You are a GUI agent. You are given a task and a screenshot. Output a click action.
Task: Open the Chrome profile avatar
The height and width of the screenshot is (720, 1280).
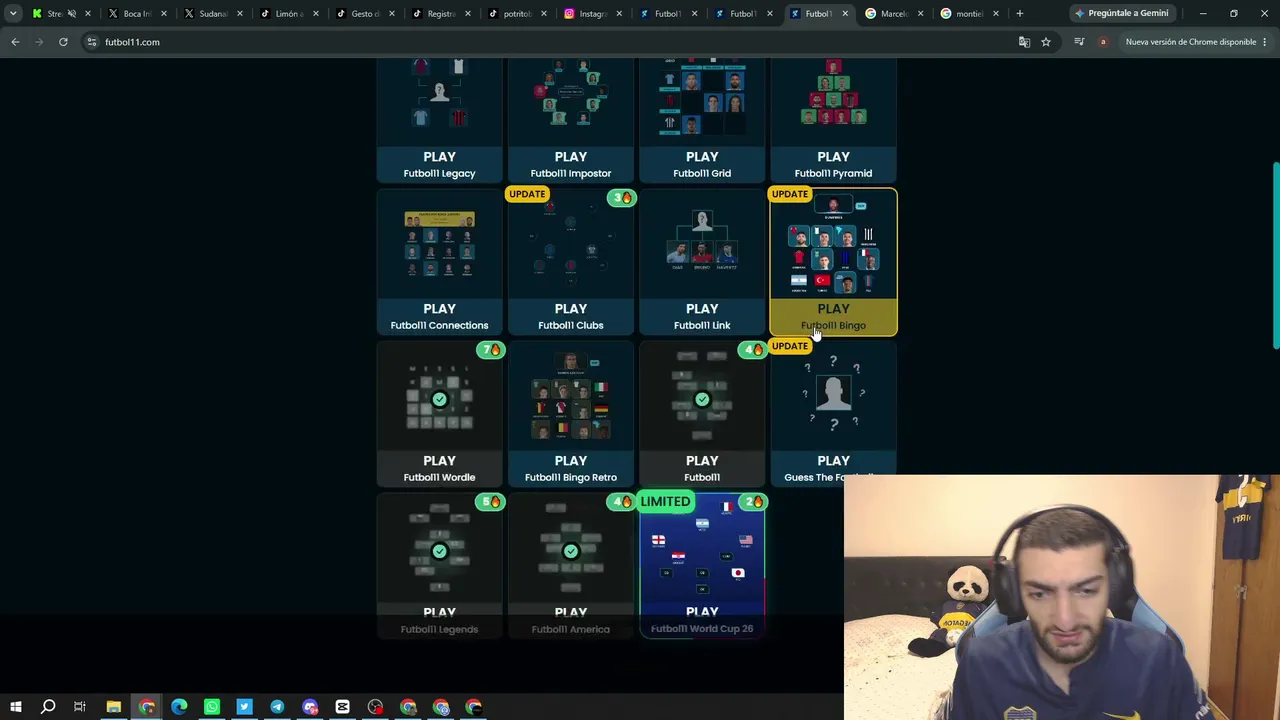1103,42
